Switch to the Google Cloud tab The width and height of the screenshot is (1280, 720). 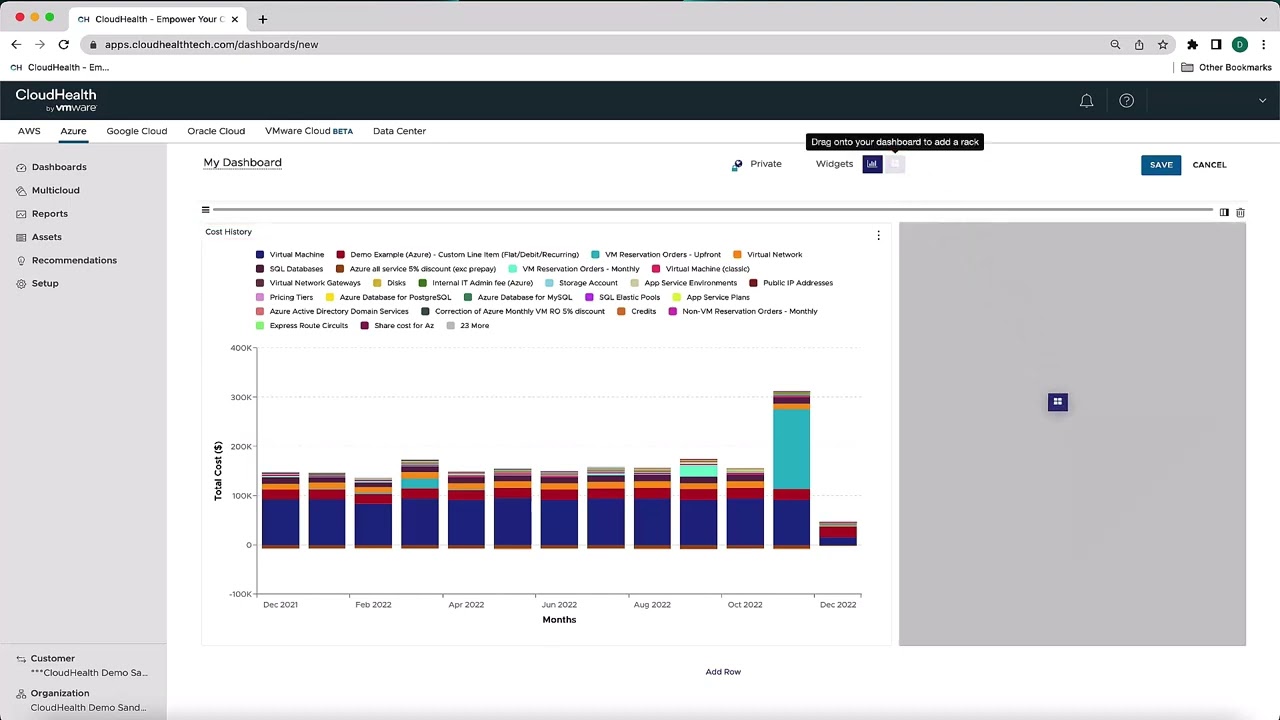137,131
